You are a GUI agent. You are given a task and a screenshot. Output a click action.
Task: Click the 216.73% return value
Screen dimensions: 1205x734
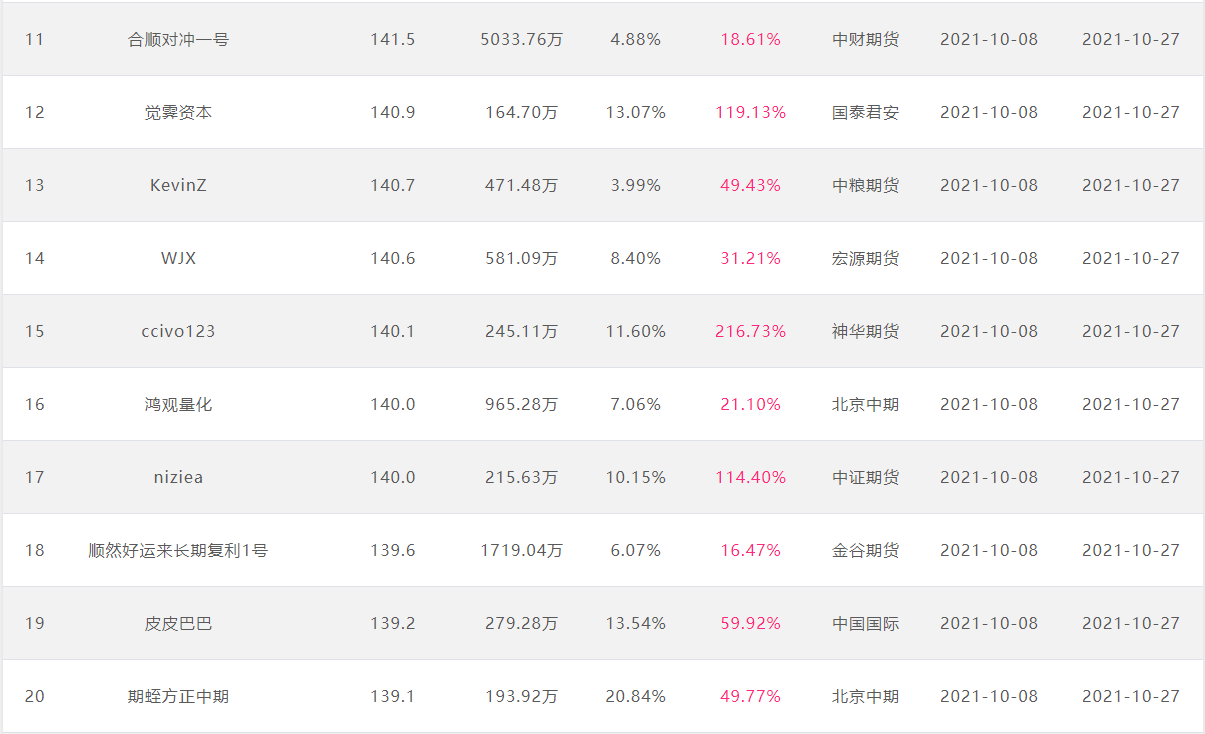click(x=750, y=332)
